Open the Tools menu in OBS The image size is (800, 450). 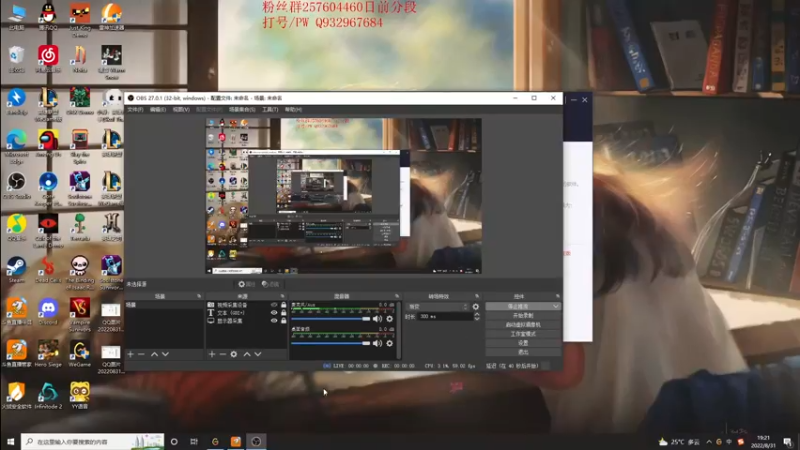click(270, 110)
